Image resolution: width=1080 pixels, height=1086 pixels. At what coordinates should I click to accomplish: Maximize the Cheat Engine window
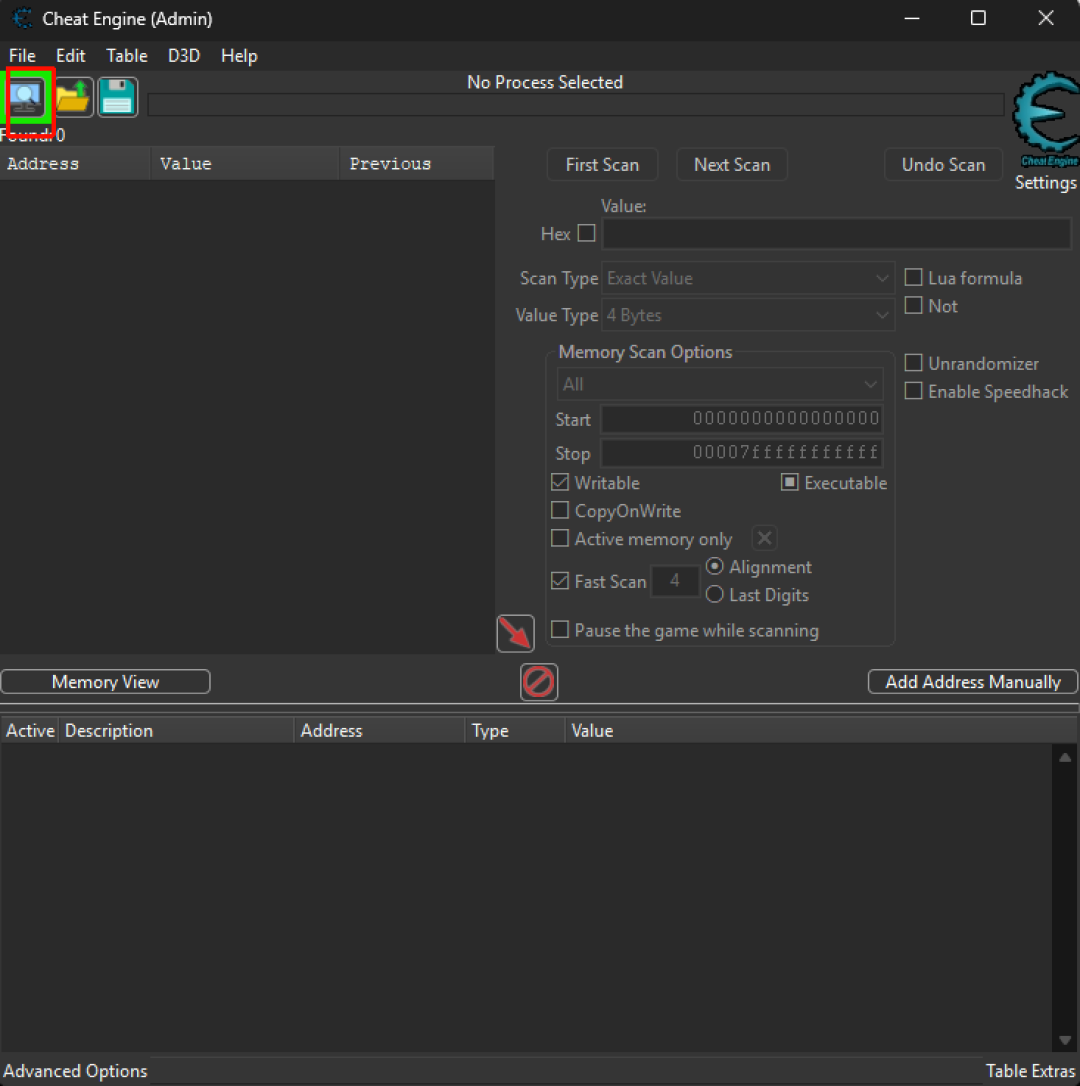point(978,18)
